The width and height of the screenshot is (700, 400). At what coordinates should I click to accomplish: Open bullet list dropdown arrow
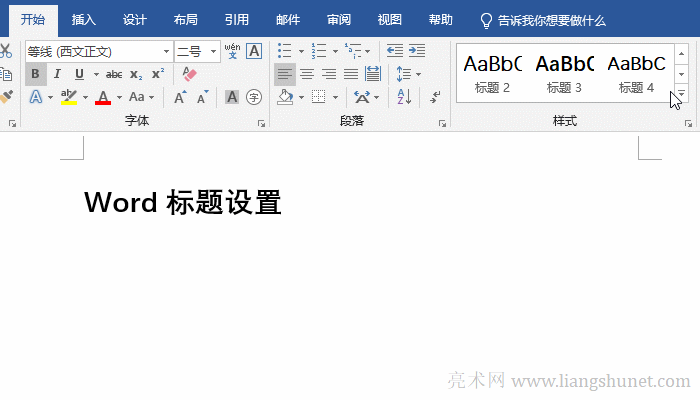tap(301, 51)
